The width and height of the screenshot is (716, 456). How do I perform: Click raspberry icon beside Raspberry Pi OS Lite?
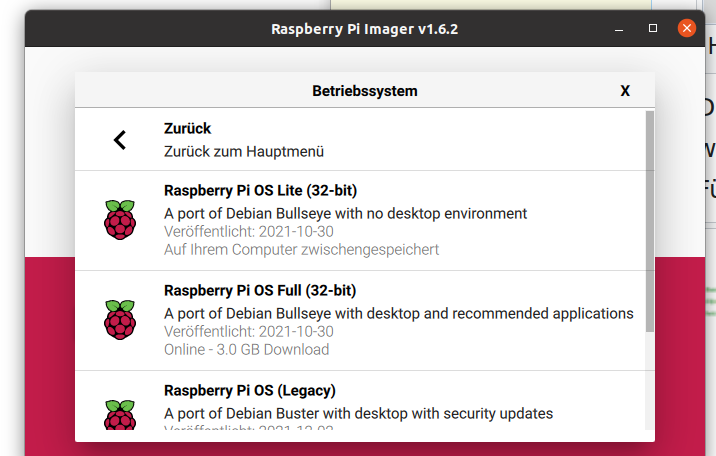(x=120, y=219)
